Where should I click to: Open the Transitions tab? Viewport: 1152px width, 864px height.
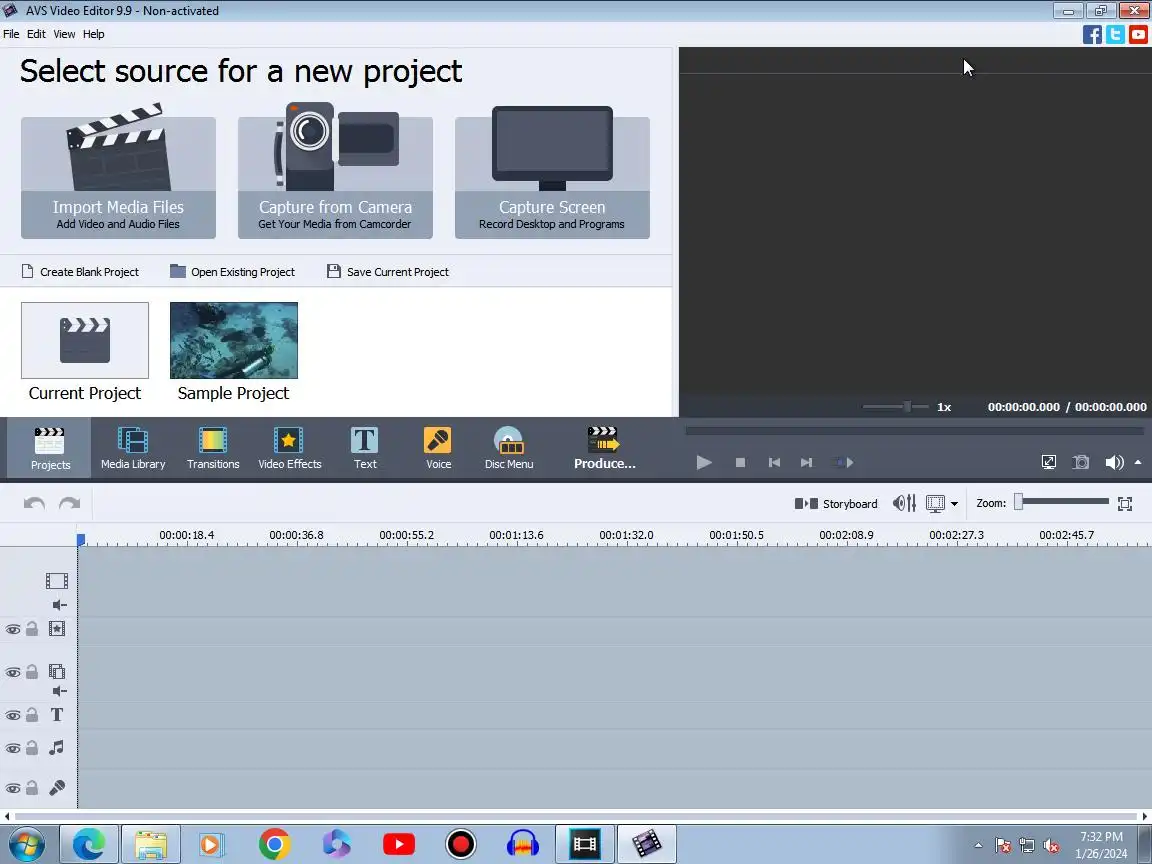213,448
